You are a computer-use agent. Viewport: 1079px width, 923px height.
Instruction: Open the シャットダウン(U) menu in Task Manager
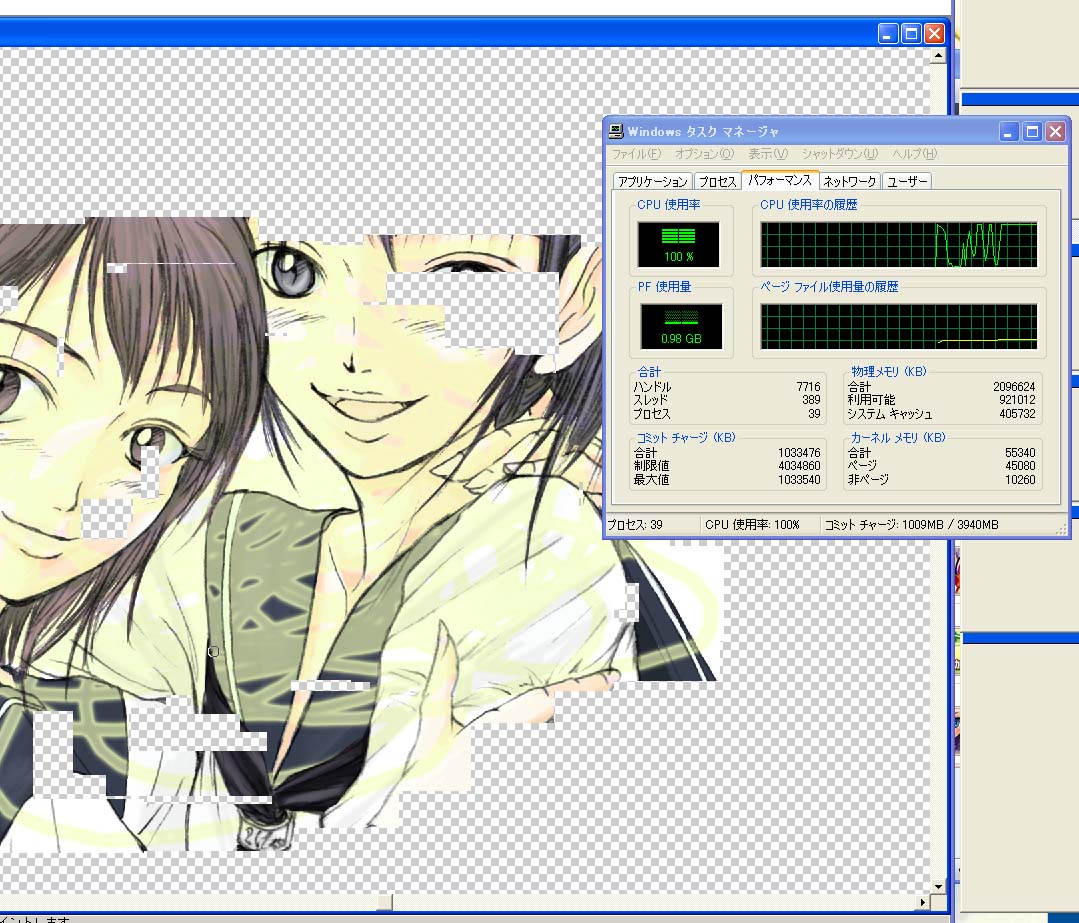[x=840, y=153]
